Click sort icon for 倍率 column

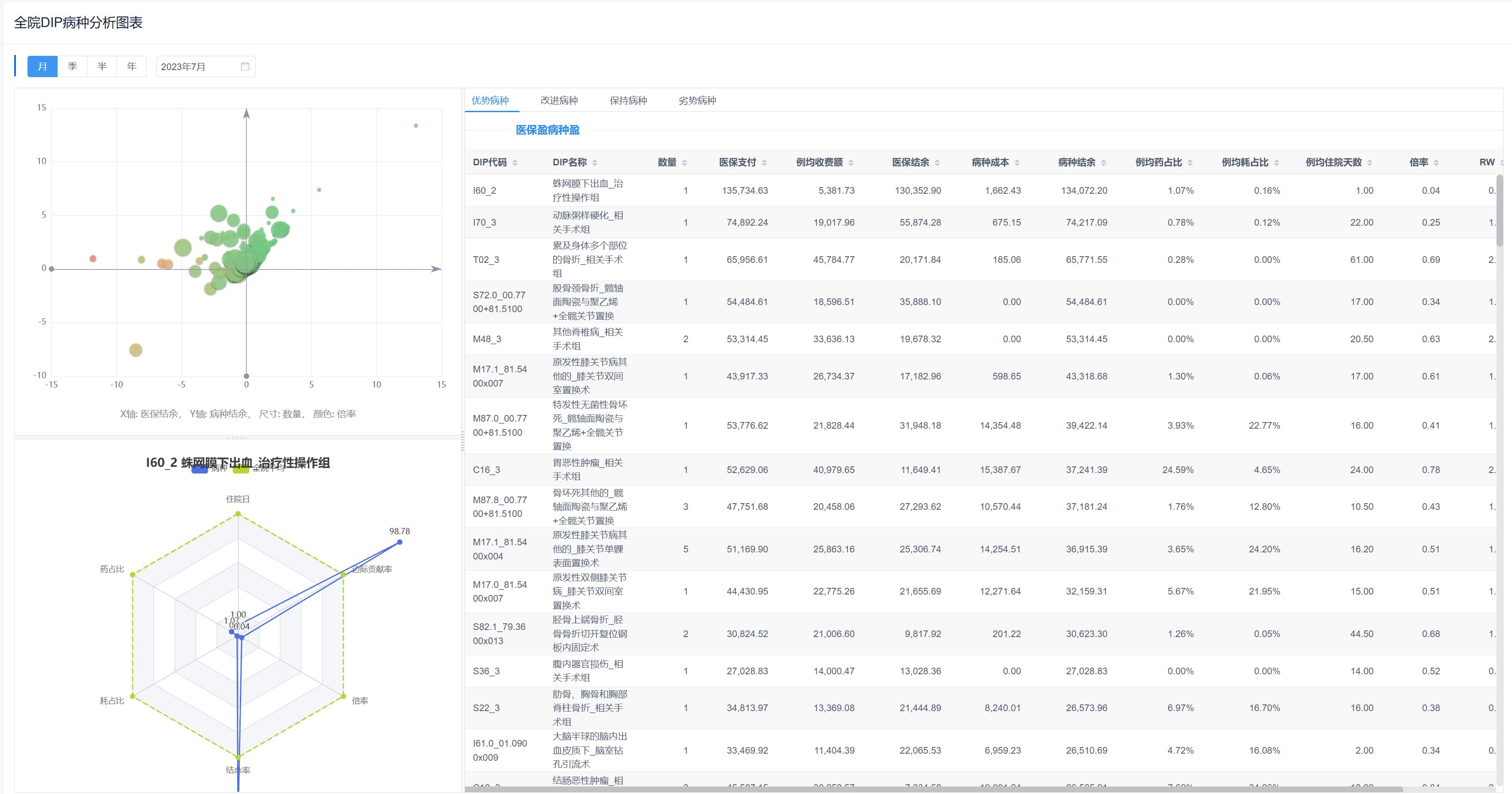[1436, 163]
